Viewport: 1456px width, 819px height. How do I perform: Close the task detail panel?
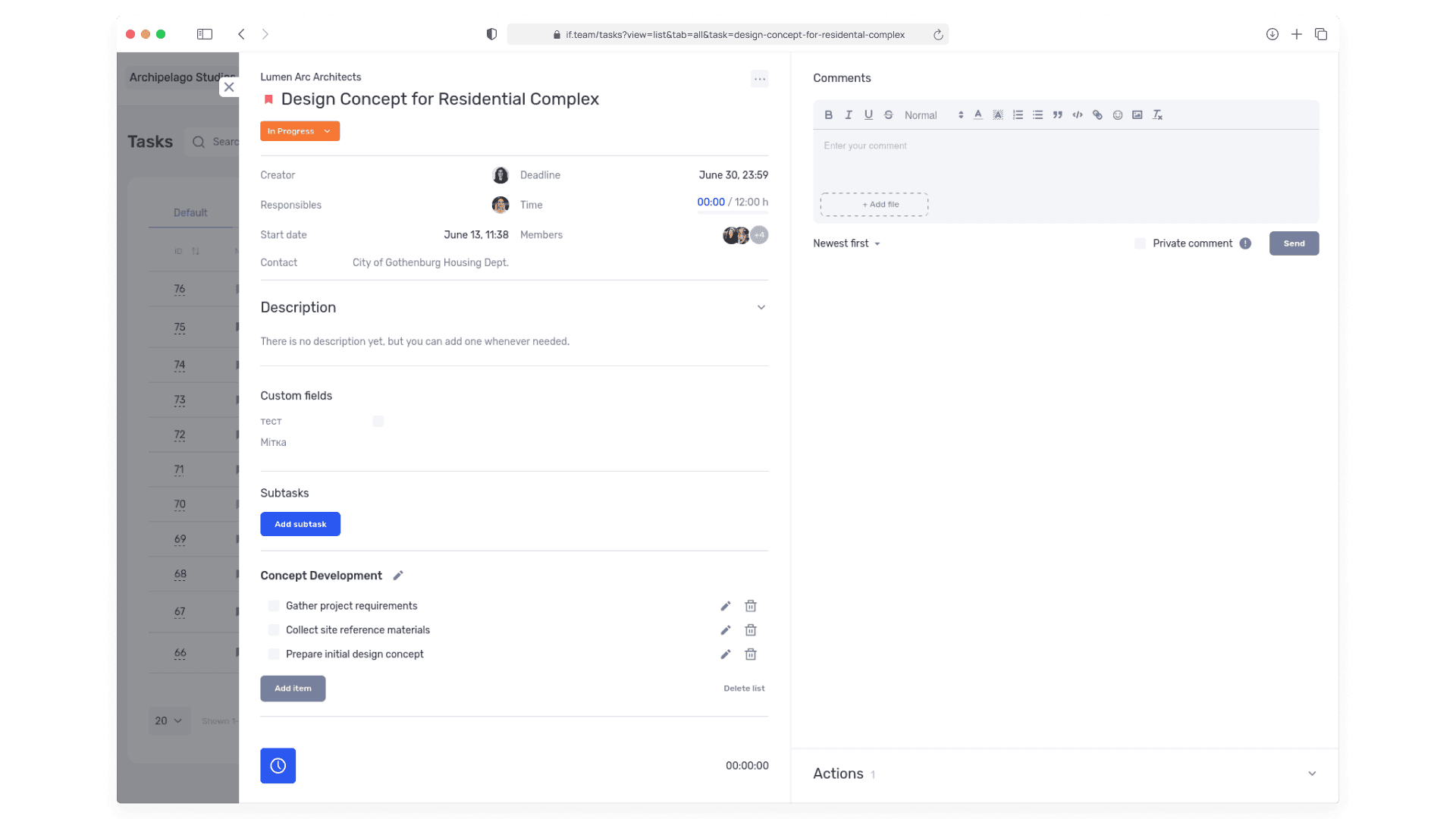tap(229, 87)
